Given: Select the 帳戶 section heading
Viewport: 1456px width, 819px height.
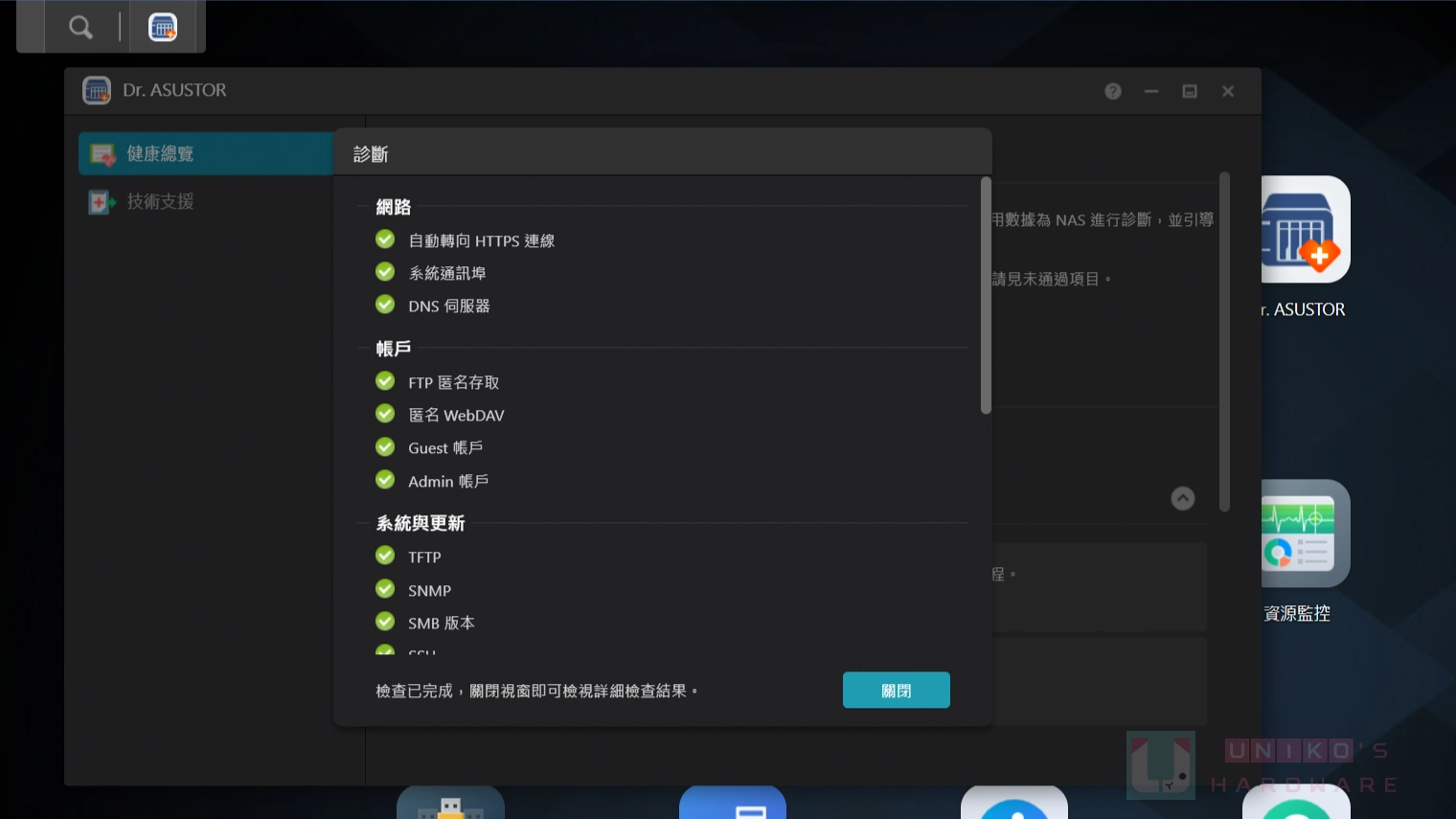Looking at the screenshot, I should (x=394, y=349).
